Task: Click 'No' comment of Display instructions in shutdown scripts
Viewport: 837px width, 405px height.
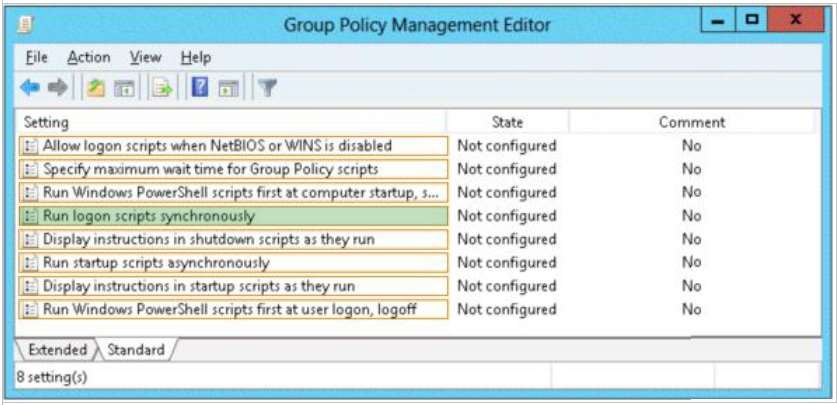Action: pyautogui.click(x=692, y=239)
